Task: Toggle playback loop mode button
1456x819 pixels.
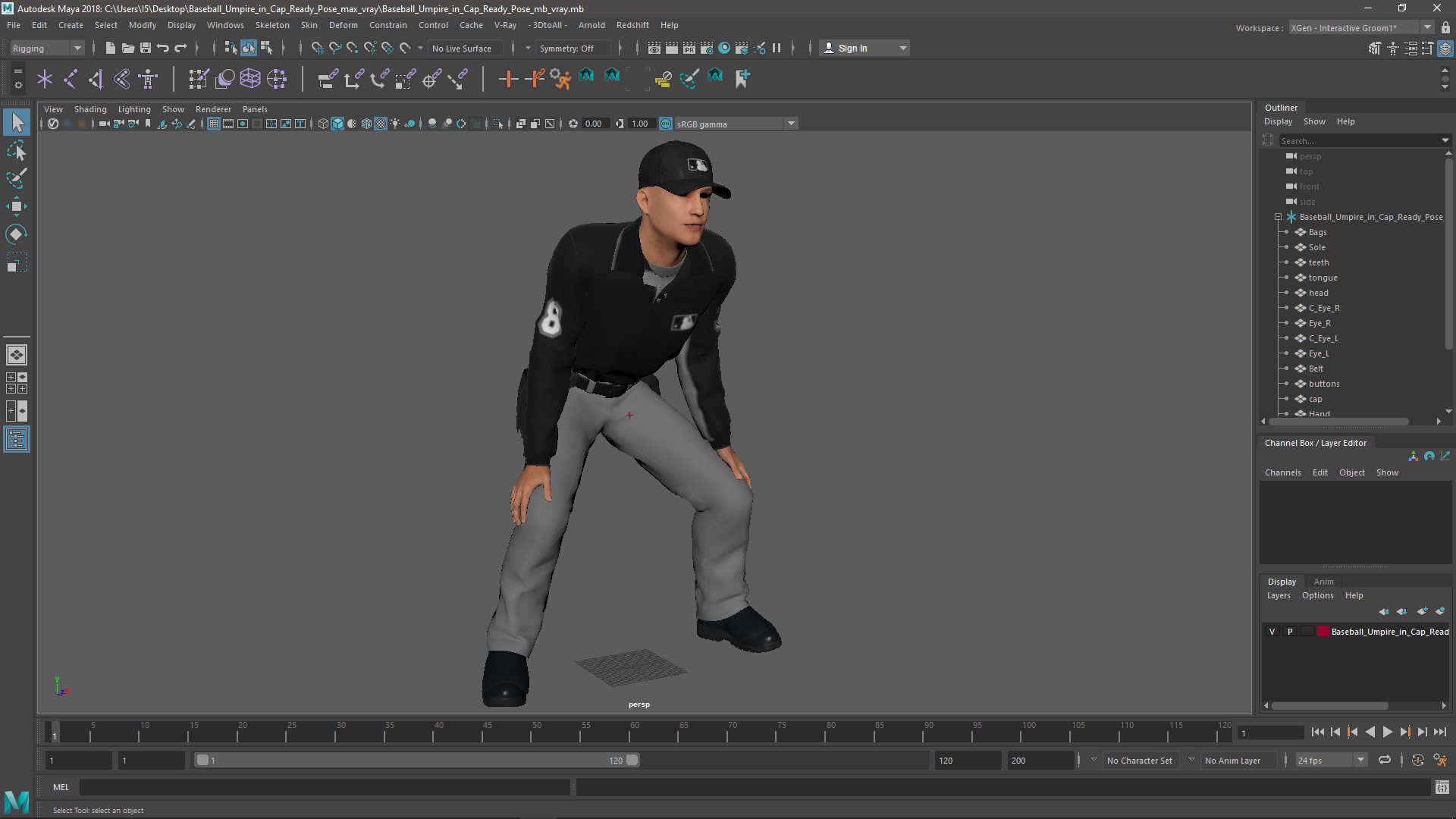Action: 1385,760
